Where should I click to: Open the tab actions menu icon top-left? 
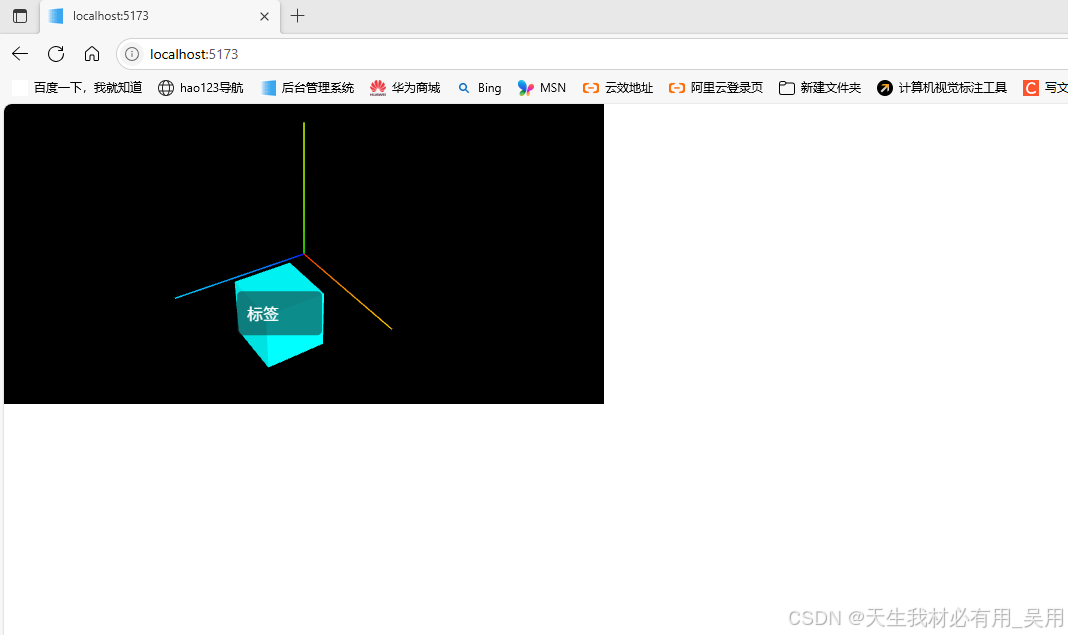19,16
